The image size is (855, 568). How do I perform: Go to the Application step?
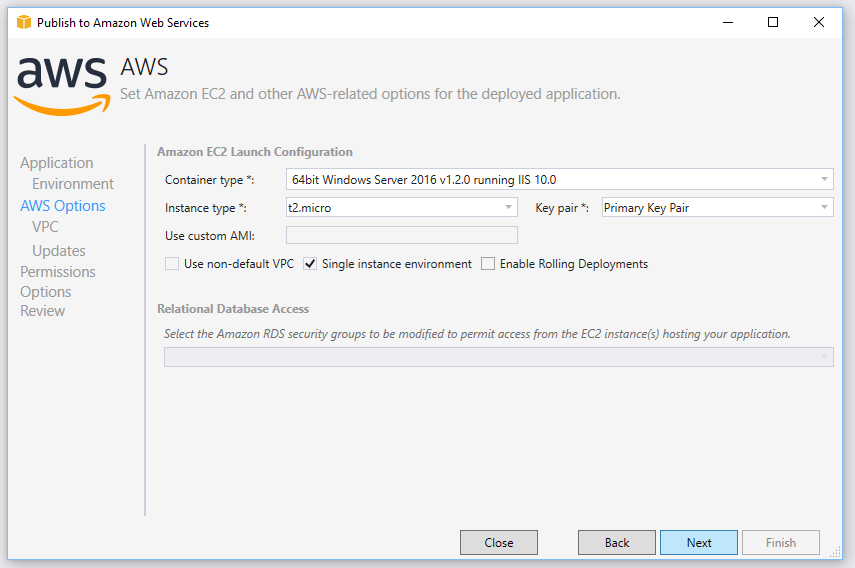tap(57, 163)
